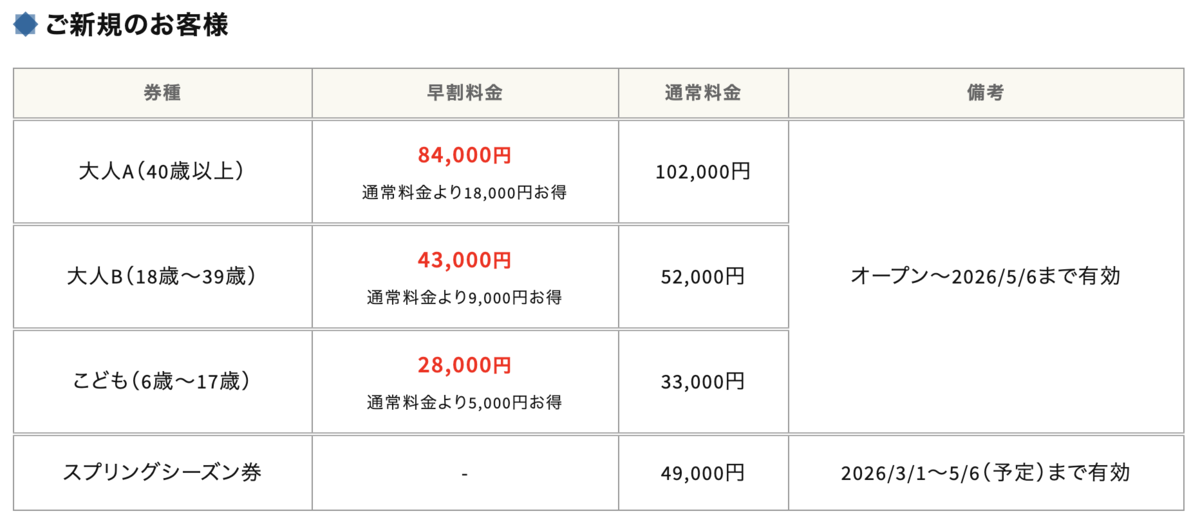This screenshot has width=1200, height=527.
Task: Click the 52,000円 regular price
Action: 703,277
